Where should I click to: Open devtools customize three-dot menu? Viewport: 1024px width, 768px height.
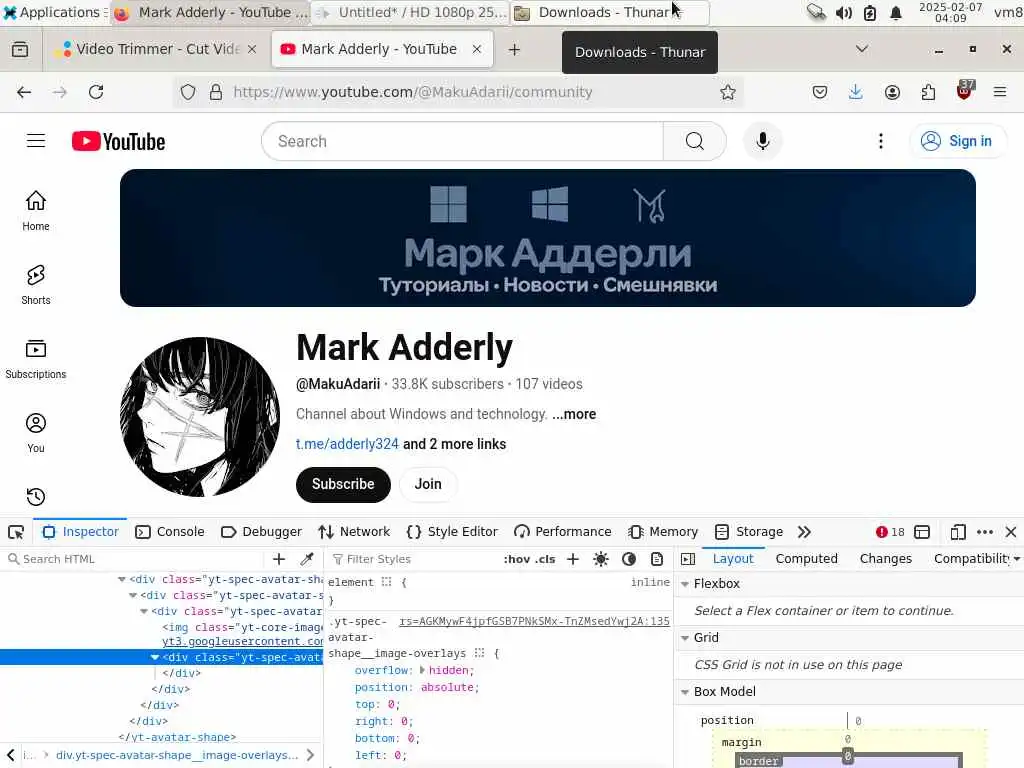tap(985, 532)
